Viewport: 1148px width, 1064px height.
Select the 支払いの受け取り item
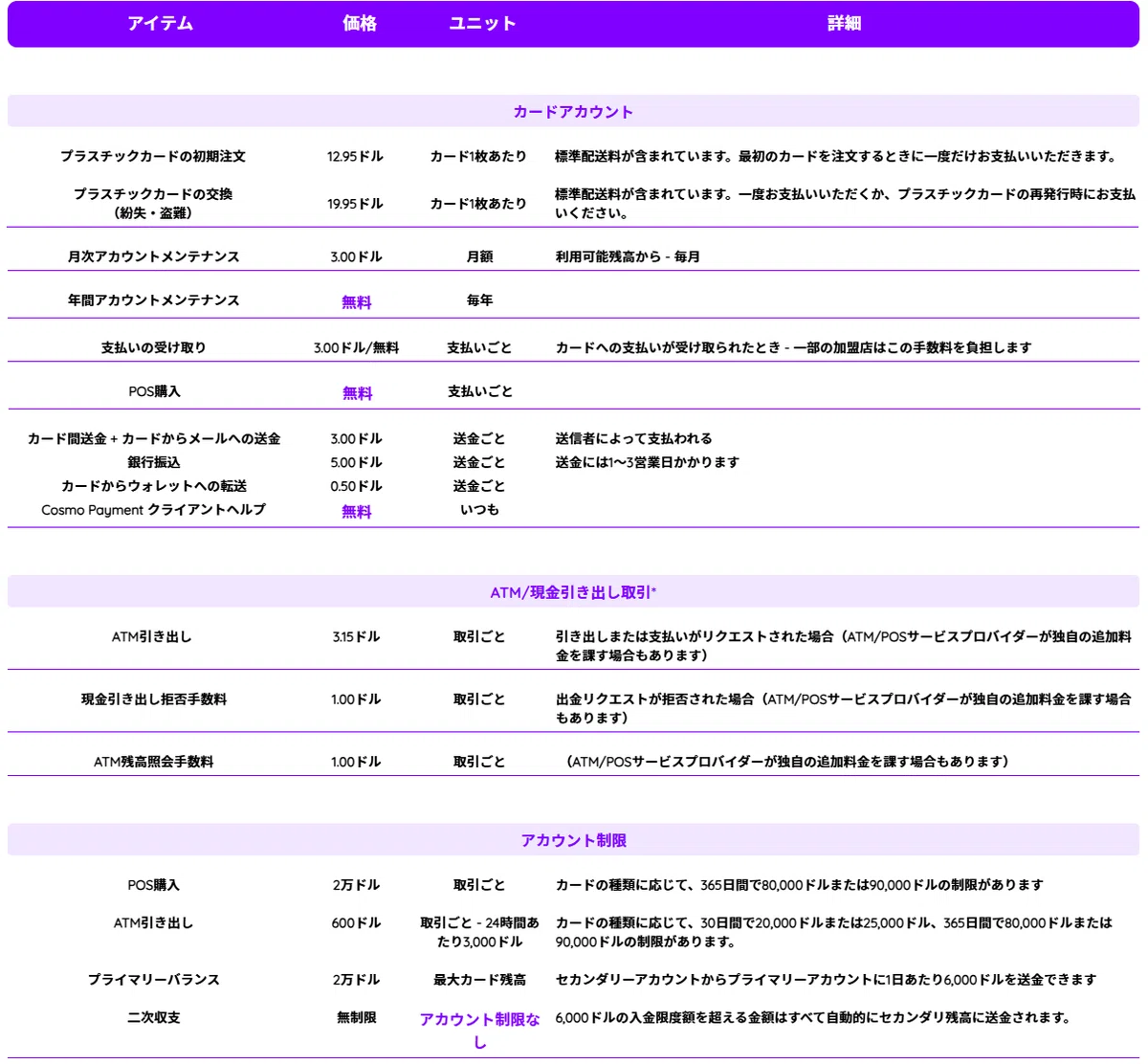(x=153, y=347)
